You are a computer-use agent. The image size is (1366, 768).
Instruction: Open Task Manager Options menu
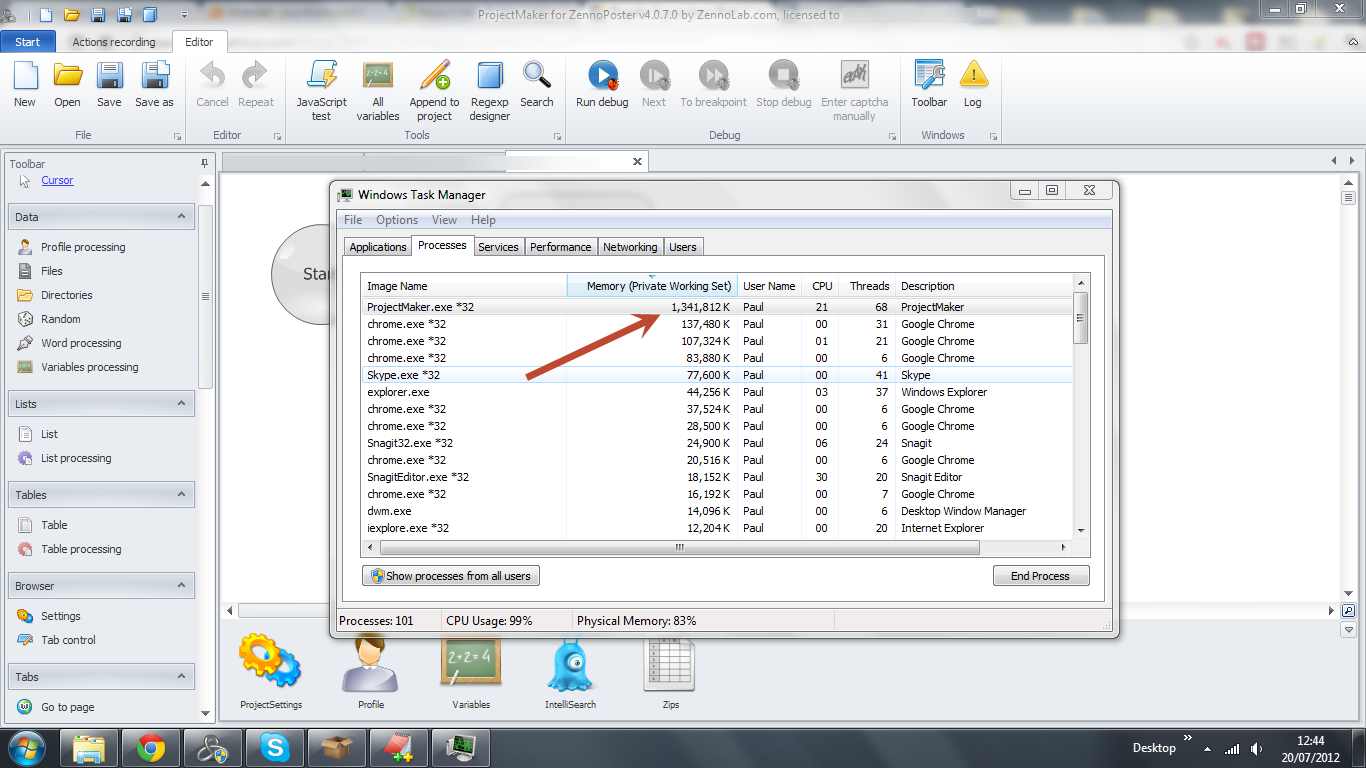pos(397,220)
